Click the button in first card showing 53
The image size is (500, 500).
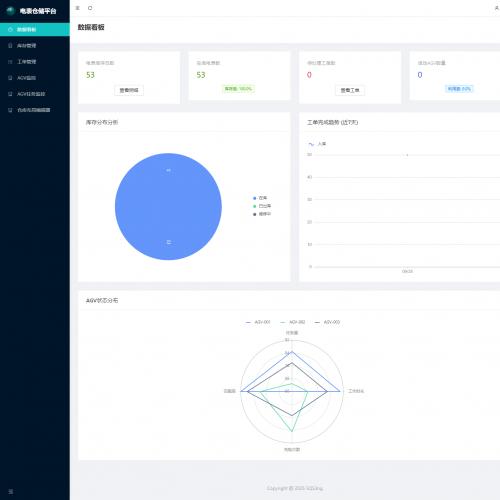[129, 90]
